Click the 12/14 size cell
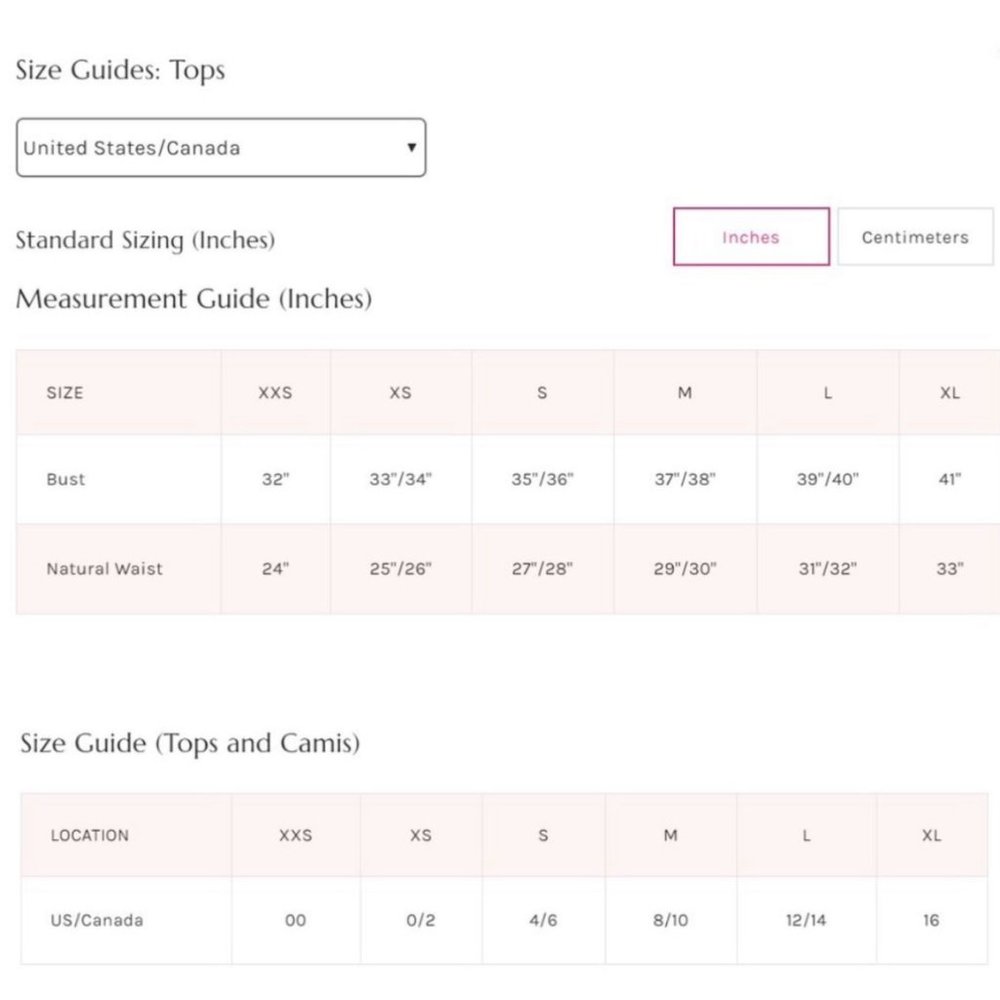1000x1000 pixels. click(805, 920)
